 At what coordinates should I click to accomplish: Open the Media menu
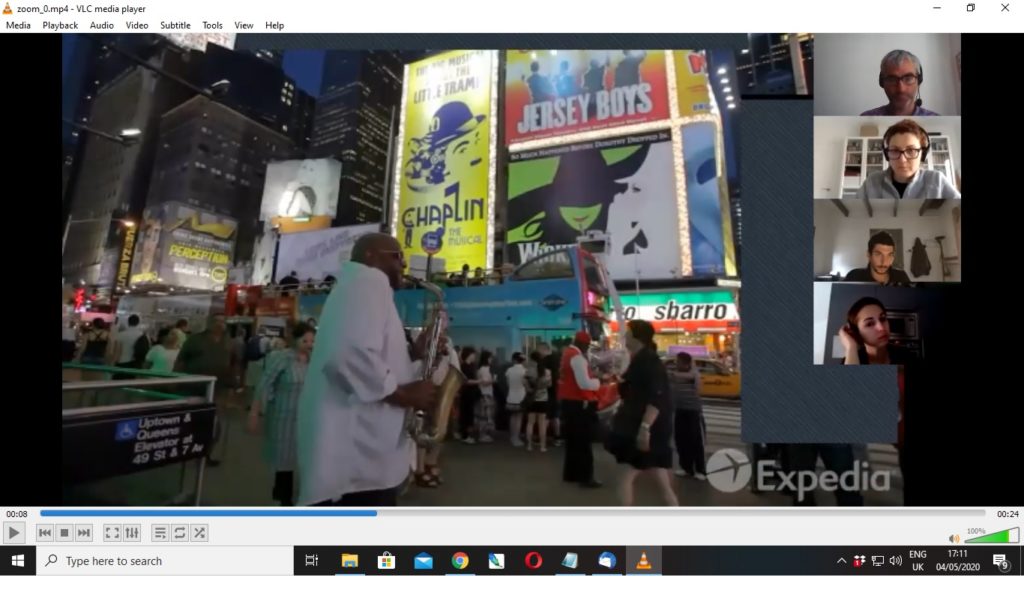point(18,25)
